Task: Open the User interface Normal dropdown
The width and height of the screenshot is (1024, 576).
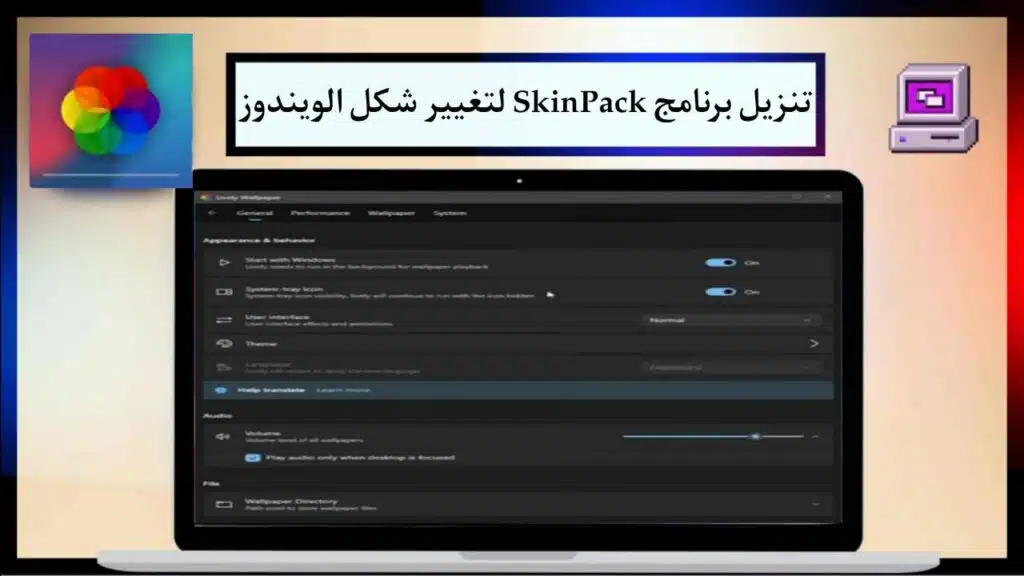Action: click(730, 320)
